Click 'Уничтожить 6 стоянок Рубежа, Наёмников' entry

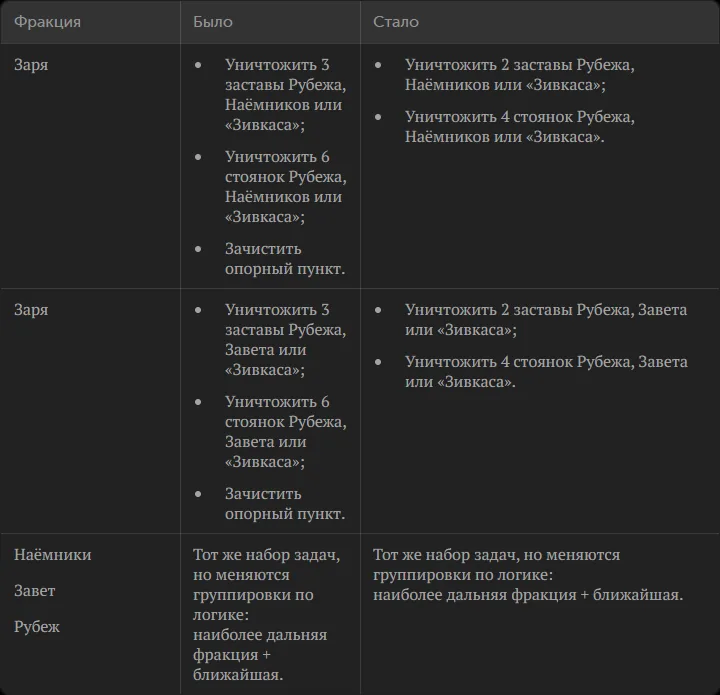click(x=285, y=186)
